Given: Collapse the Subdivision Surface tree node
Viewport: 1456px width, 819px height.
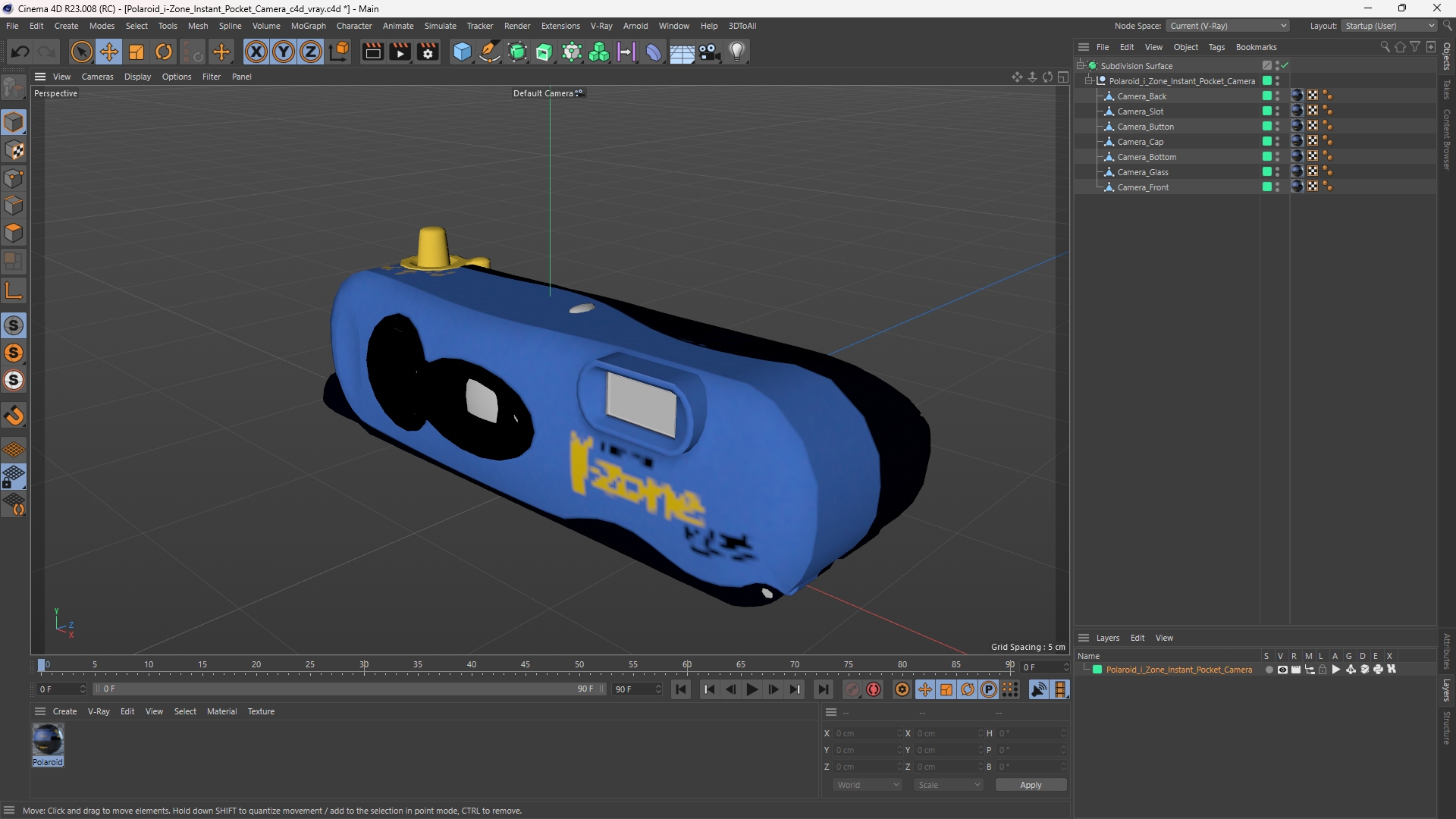Looking at the screenshot, I should (1081, 66).
